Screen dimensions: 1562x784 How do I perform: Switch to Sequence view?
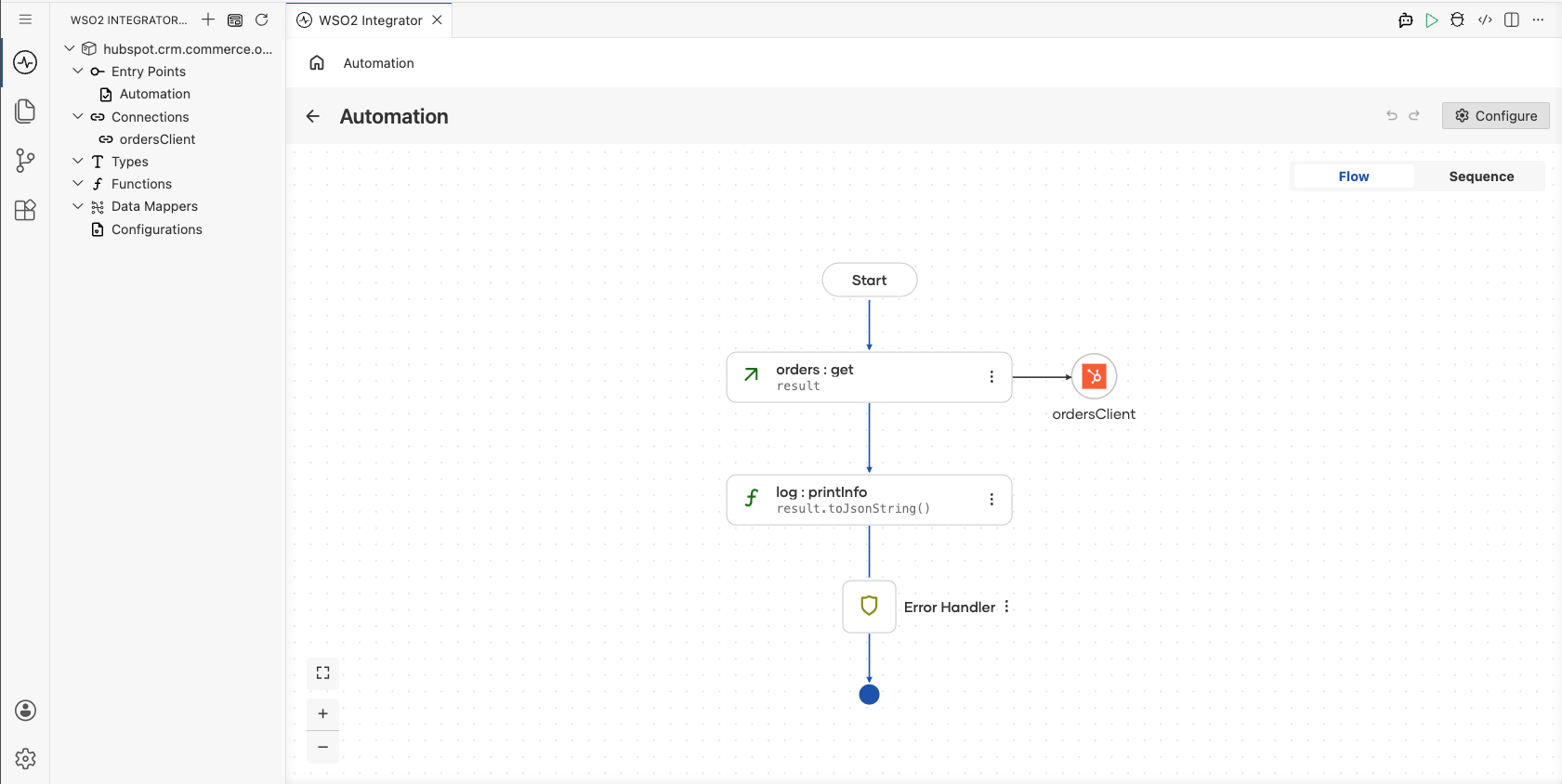click(1481, 176)
